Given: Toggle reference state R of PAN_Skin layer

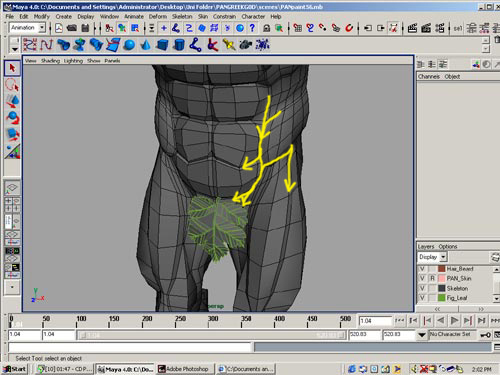Looking at the screenshot, I should pyautogui.click(x=432, y=278).
